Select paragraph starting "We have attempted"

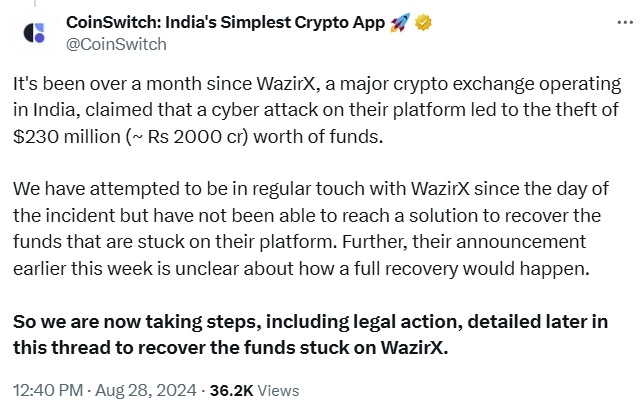[x=311, y=229]
